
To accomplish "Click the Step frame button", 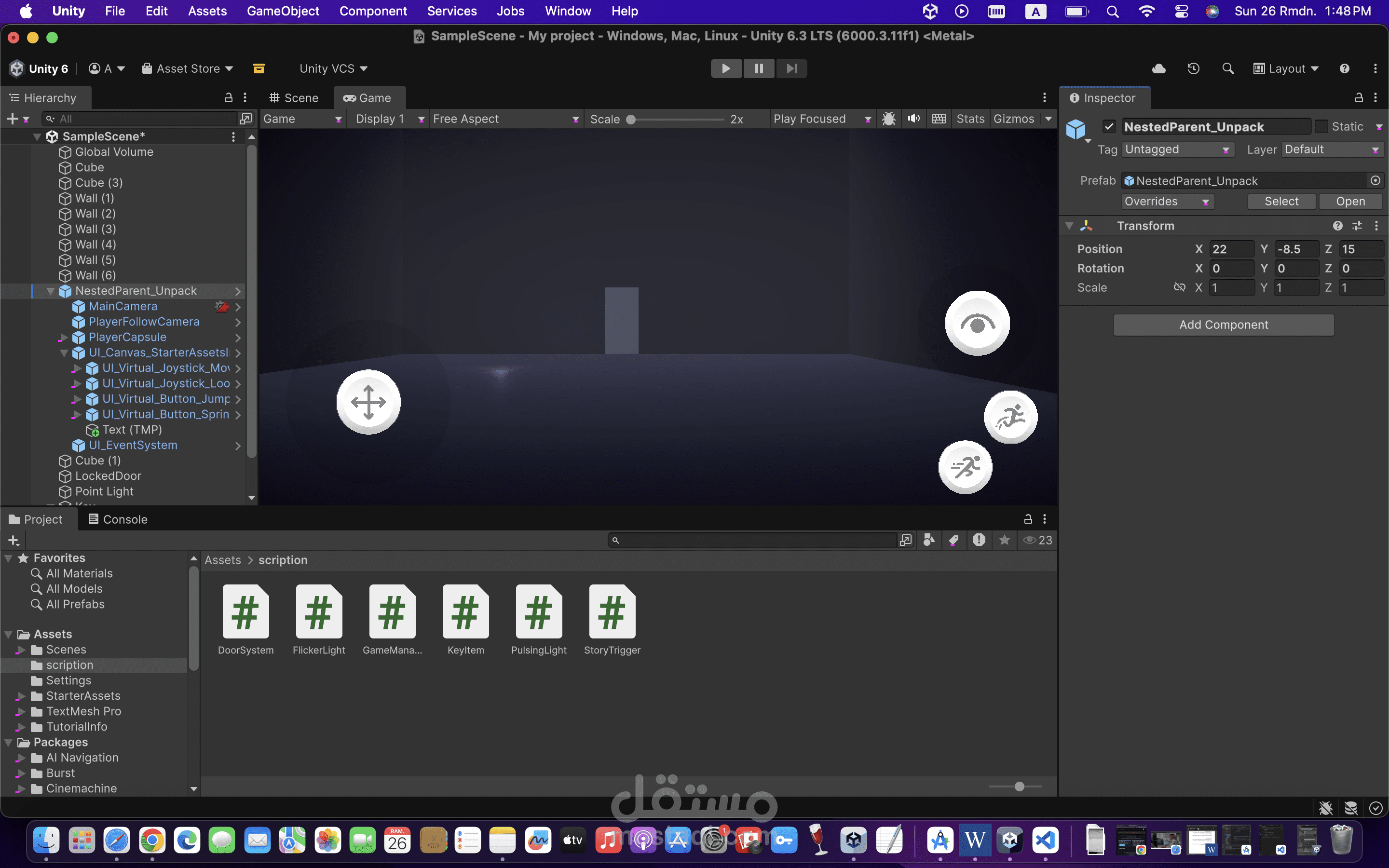I will 791,68.
